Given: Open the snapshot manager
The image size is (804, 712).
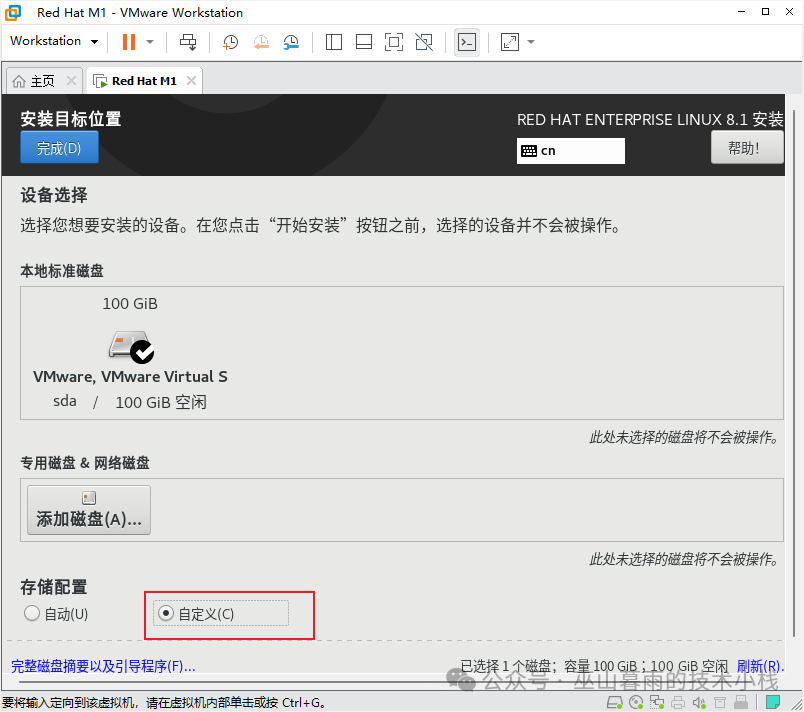Looking at the screenshot, I should click(291, 41).
